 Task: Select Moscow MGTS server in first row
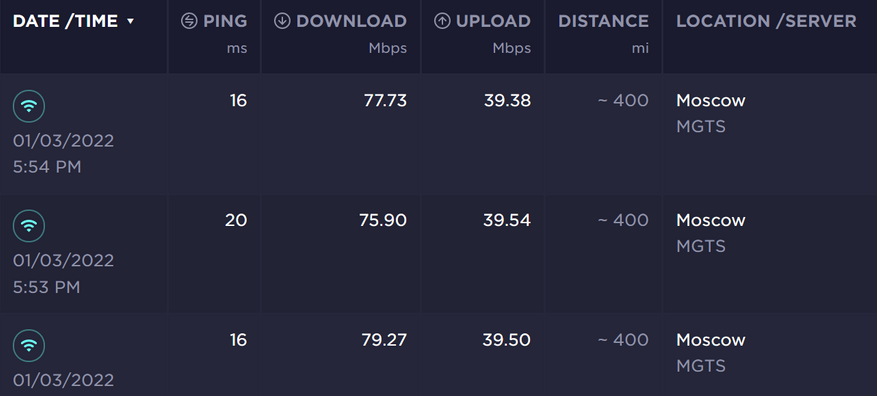point(711,114)
